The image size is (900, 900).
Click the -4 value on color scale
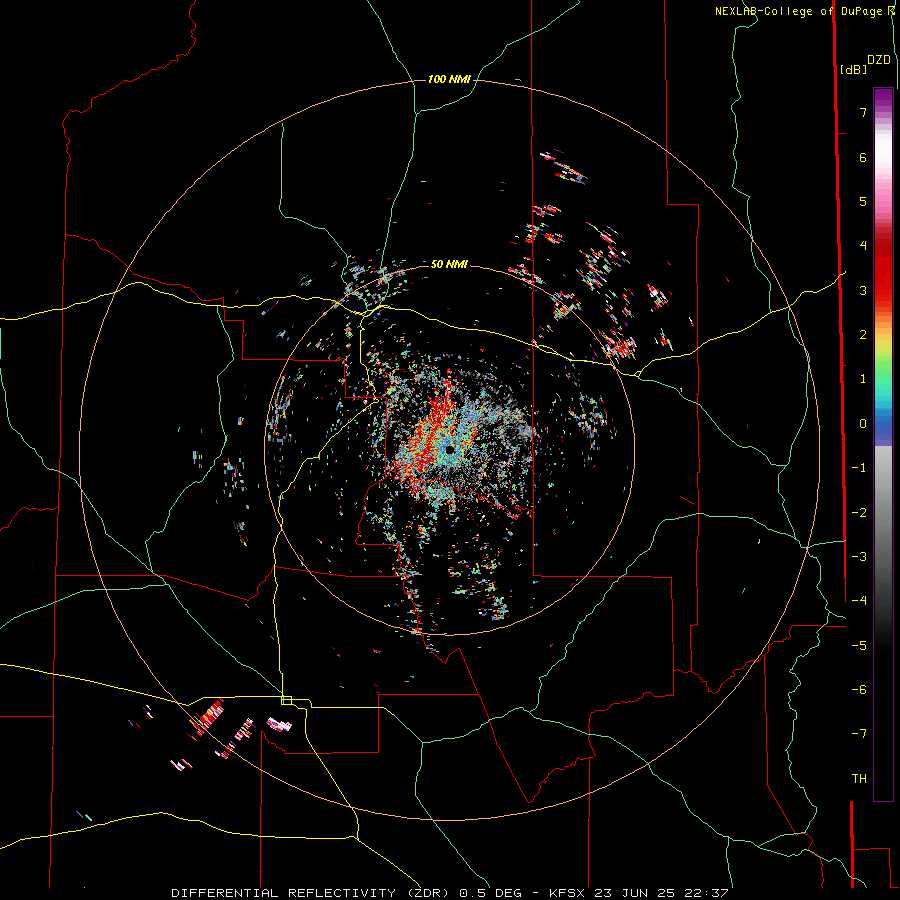tap(859, 601)
